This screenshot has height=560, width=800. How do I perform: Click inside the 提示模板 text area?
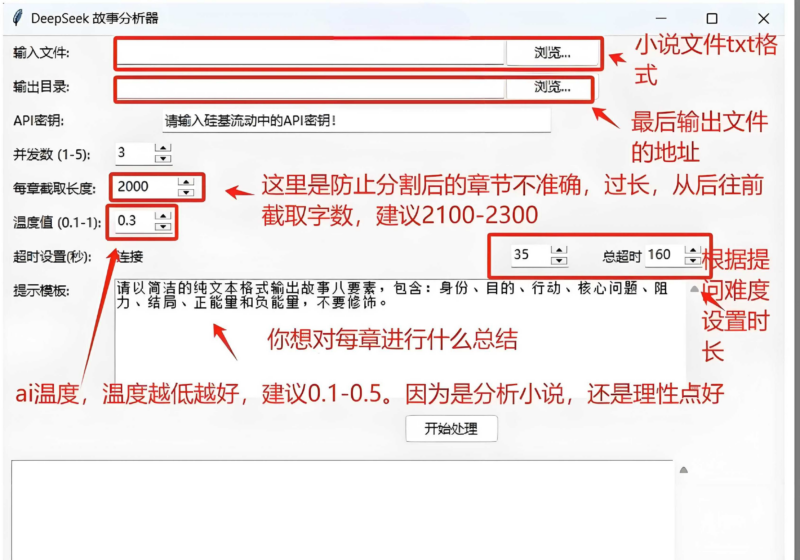(401, 337)
